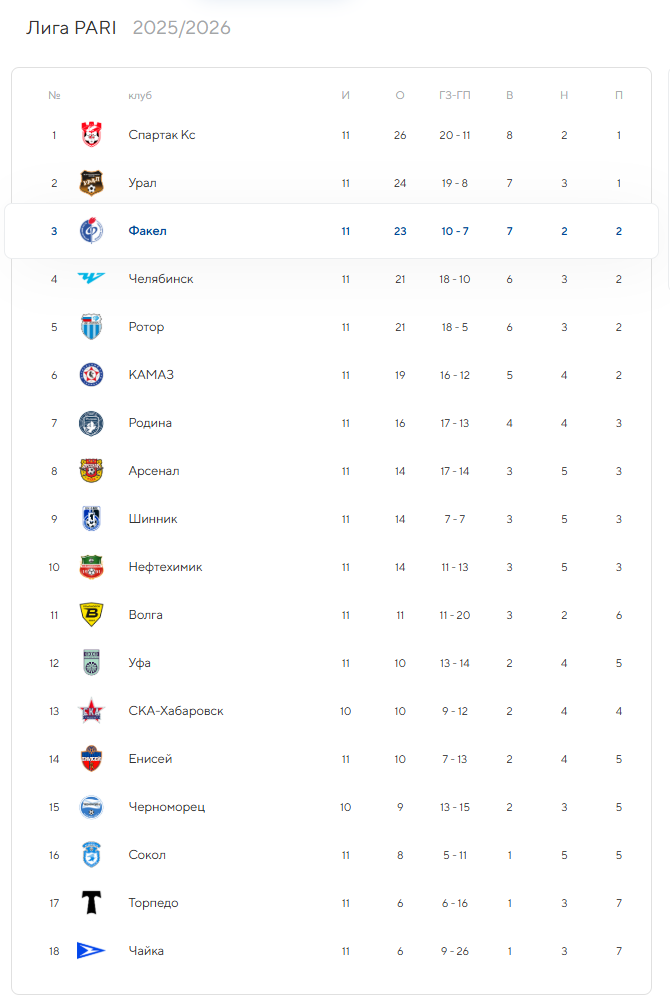The width and height of the screenshot is (670, 1006).
Task: Click the Челябинск logo icon
Action: click(91, 278)
